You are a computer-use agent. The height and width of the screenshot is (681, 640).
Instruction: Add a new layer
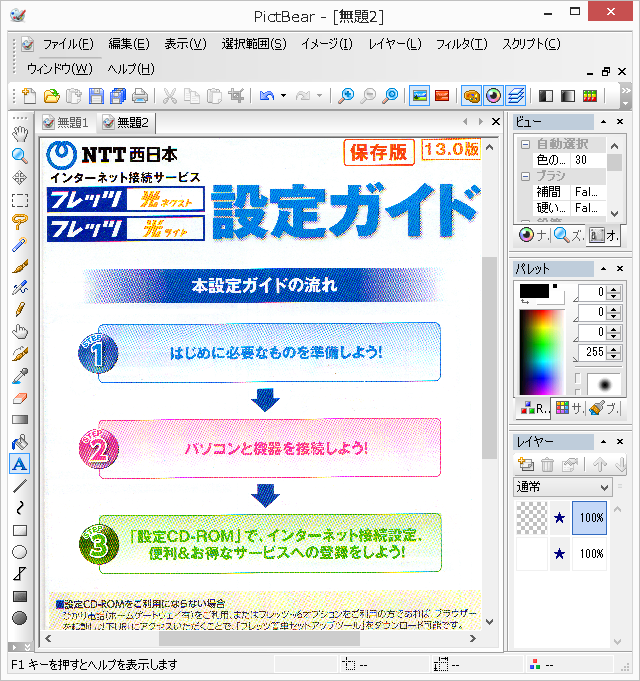click(526, 464)
